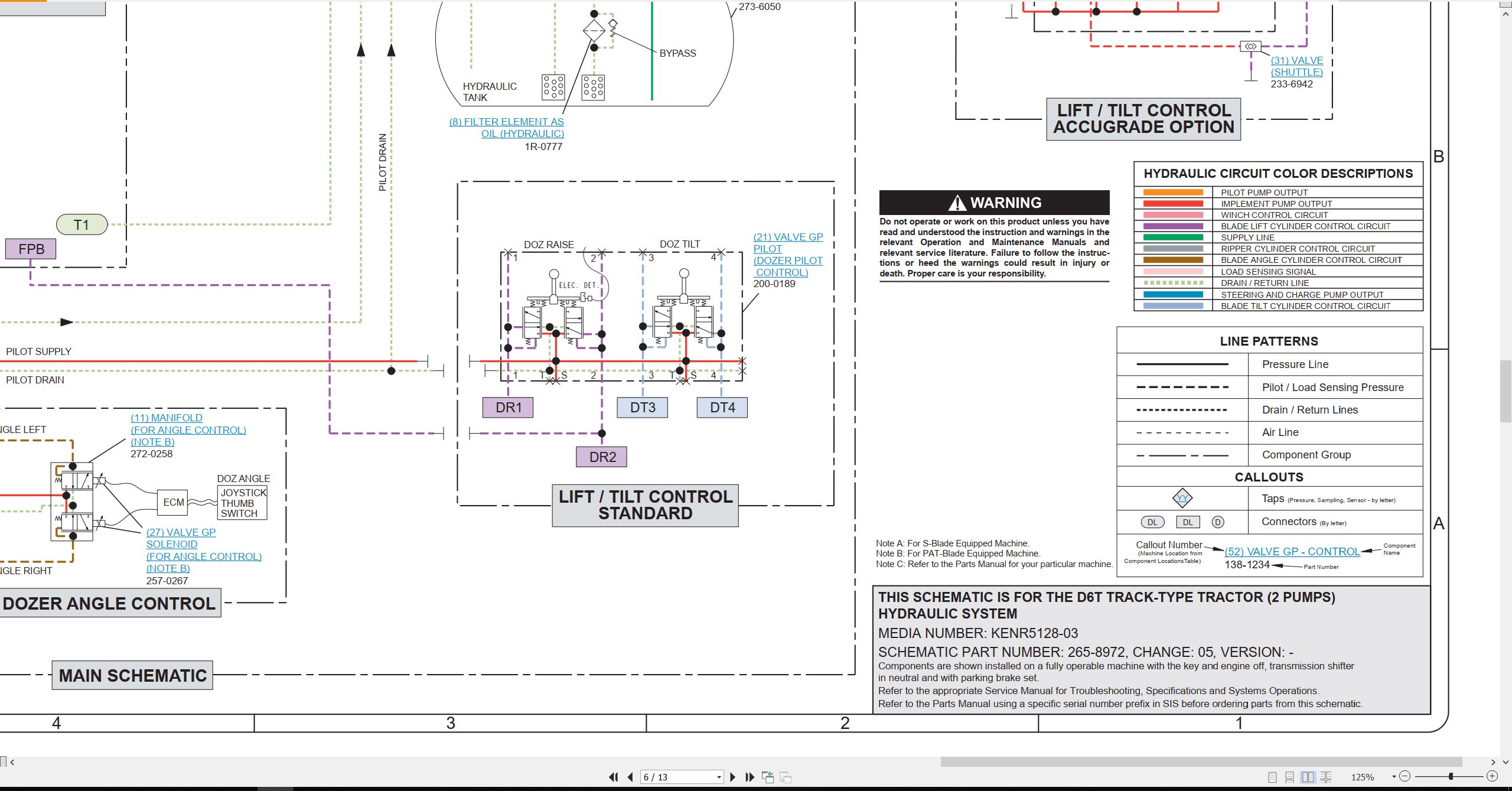
Task: Go to the next page
Action: (x=733, y=777)
